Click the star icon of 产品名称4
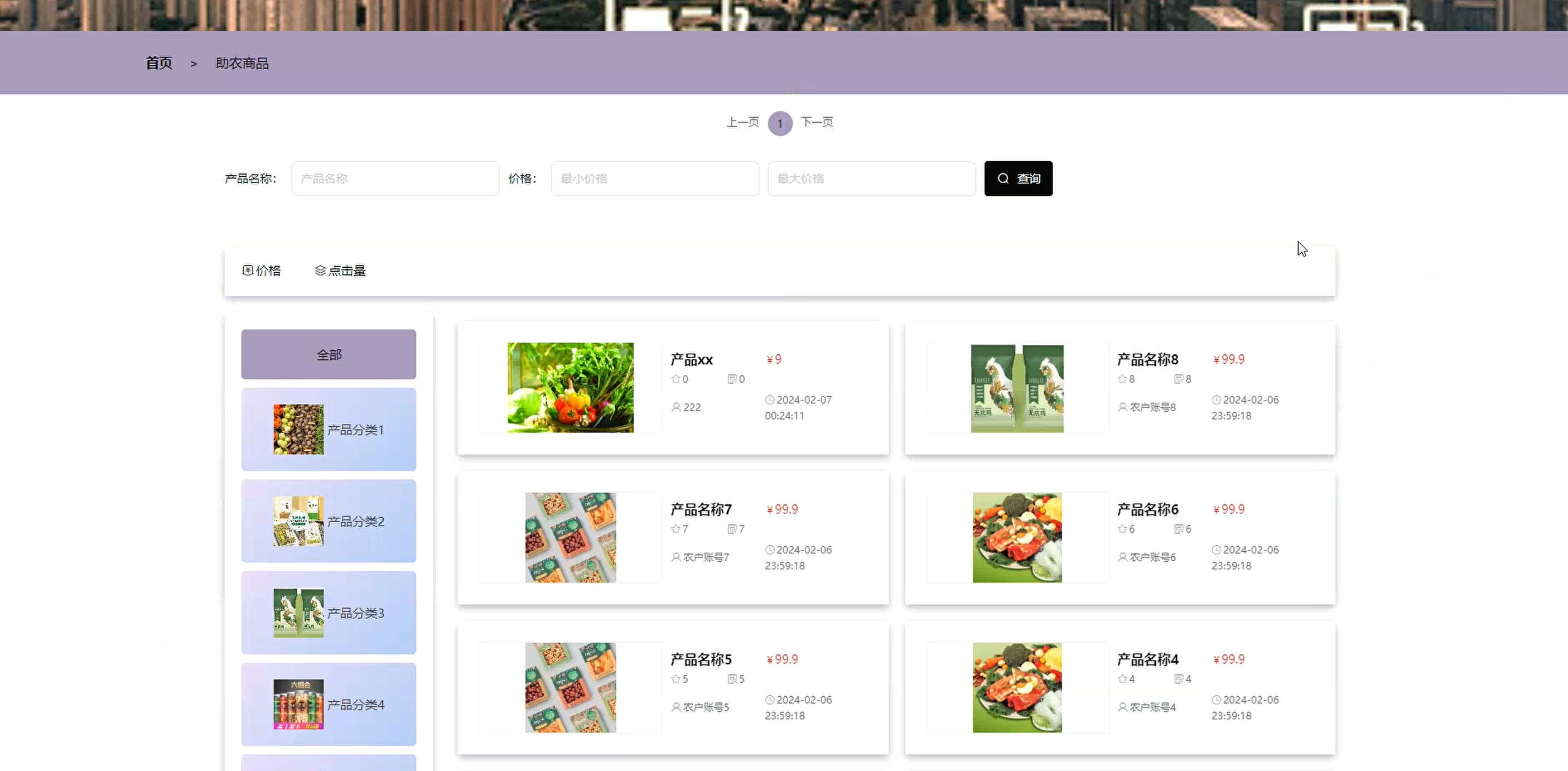This screenshot has width=1568, height=771. point(1122,678)
